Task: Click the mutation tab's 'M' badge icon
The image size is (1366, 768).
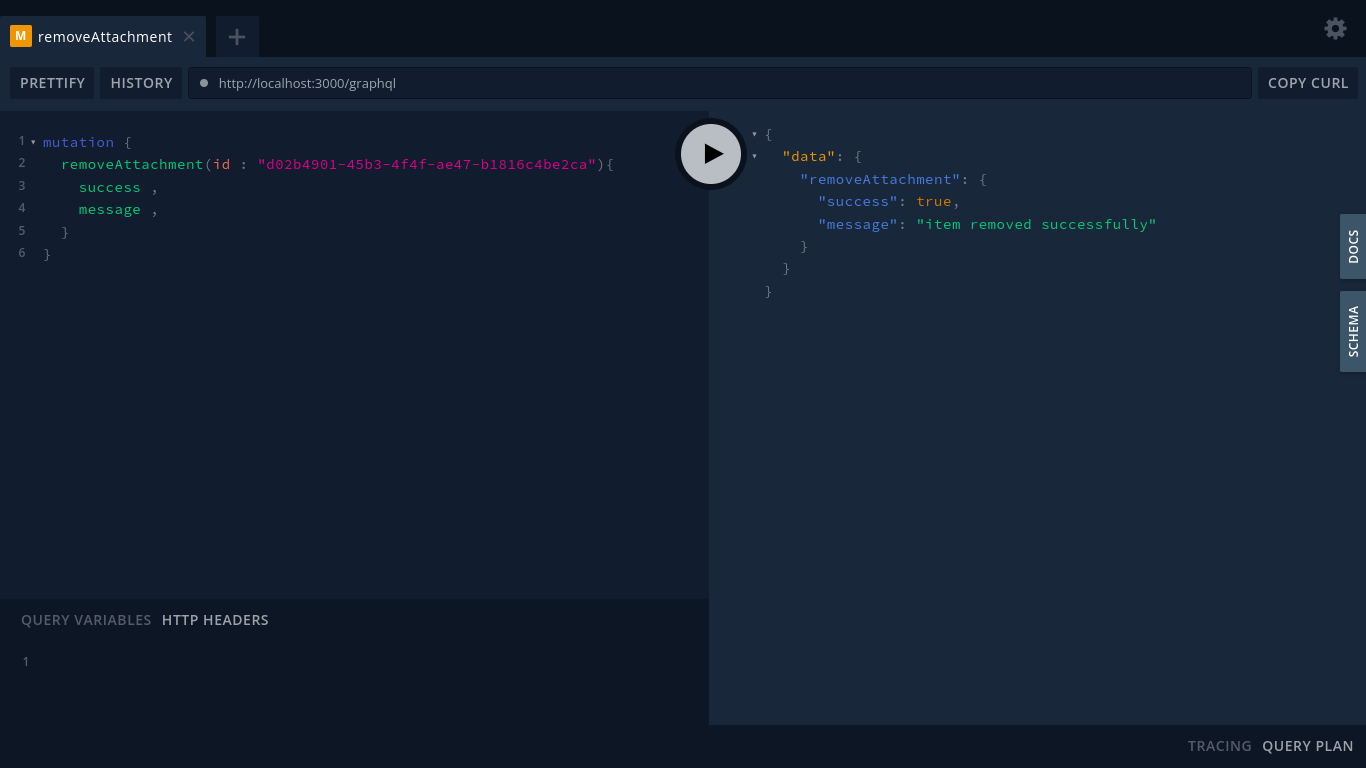Action: (20, 35)
